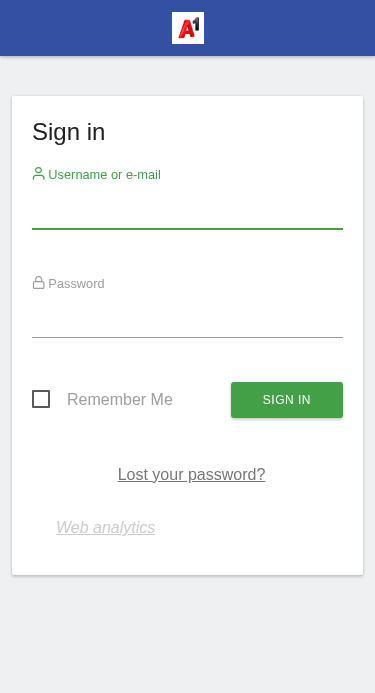The width and height of the screenshot is (375, 693).
Task: Follow the Web analytics link
Action: [106, 527]
